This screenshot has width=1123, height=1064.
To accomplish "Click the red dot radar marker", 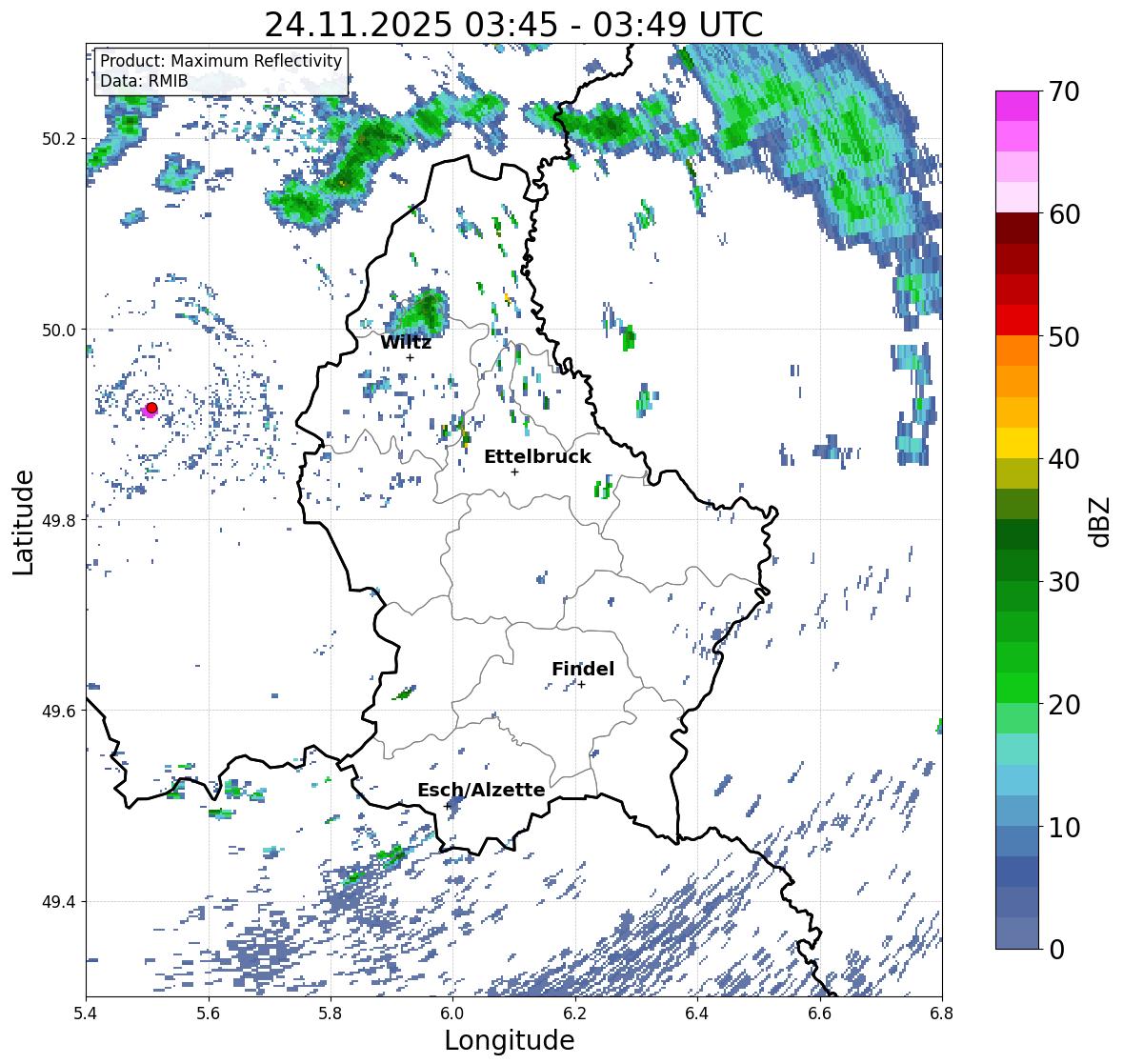I will coord(151,408).
